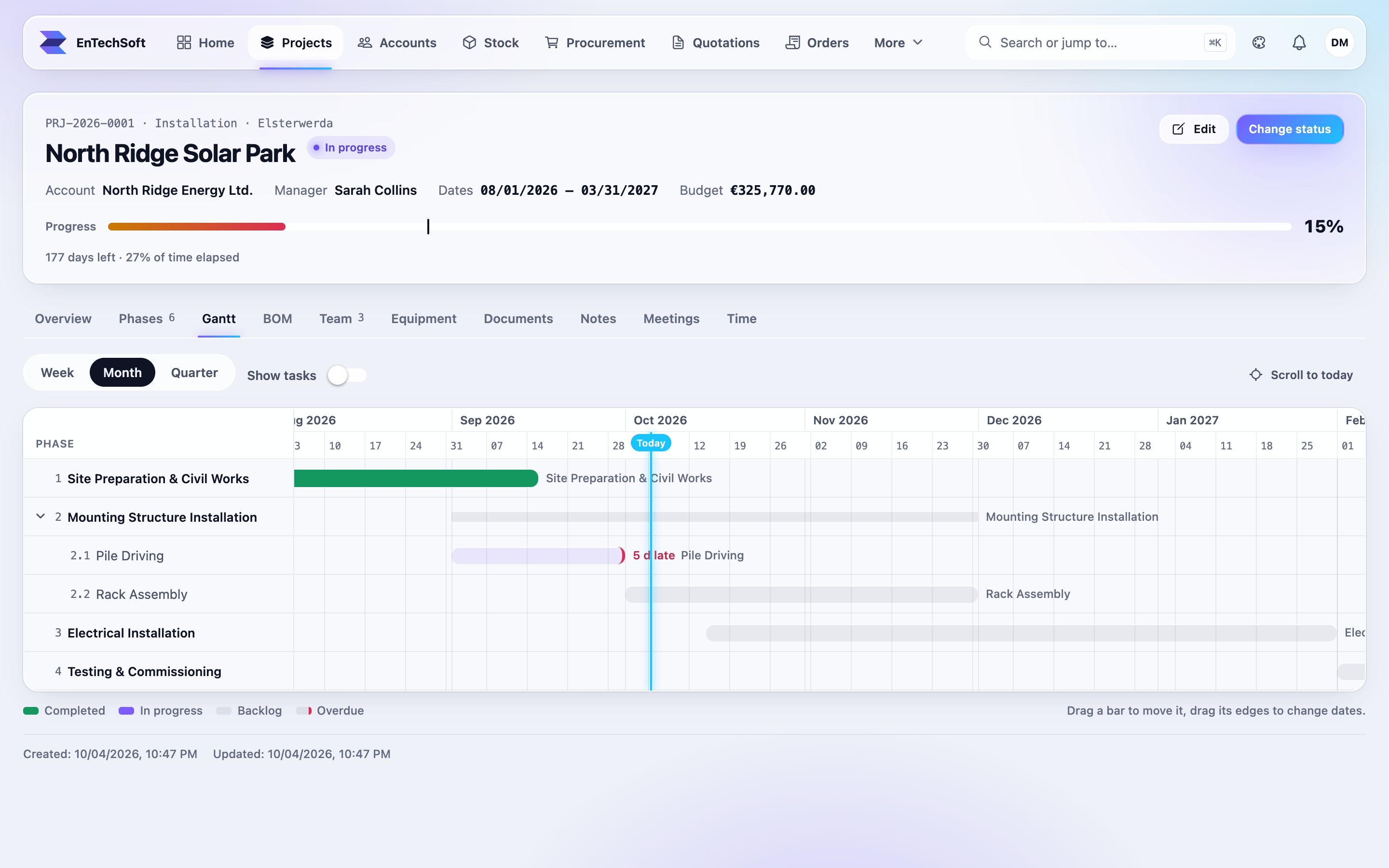The width and height of the screenshot is (1389, 868).
Task: Open the Notes tab
Action: [598, 319]
